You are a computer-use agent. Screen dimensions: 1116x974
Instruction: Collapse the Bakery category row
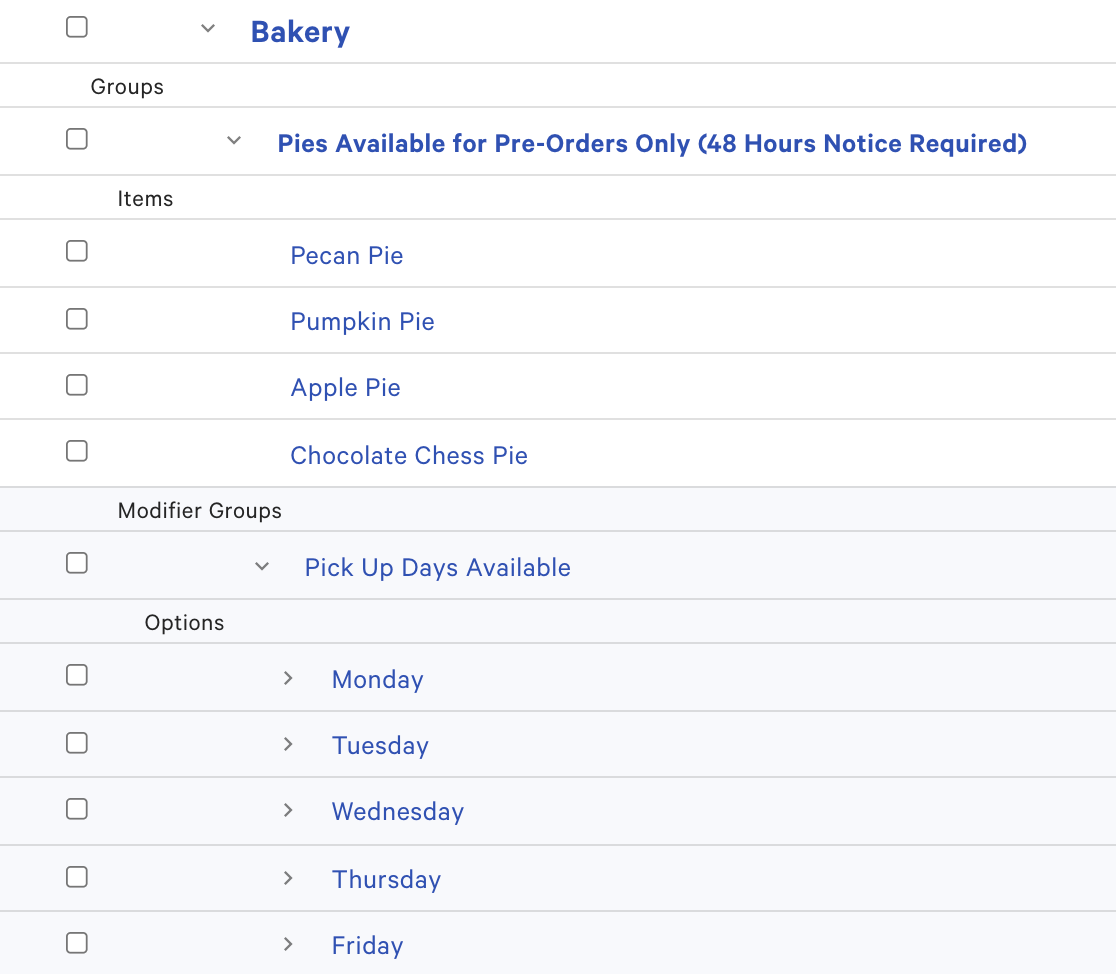click(x=207, y=28)
